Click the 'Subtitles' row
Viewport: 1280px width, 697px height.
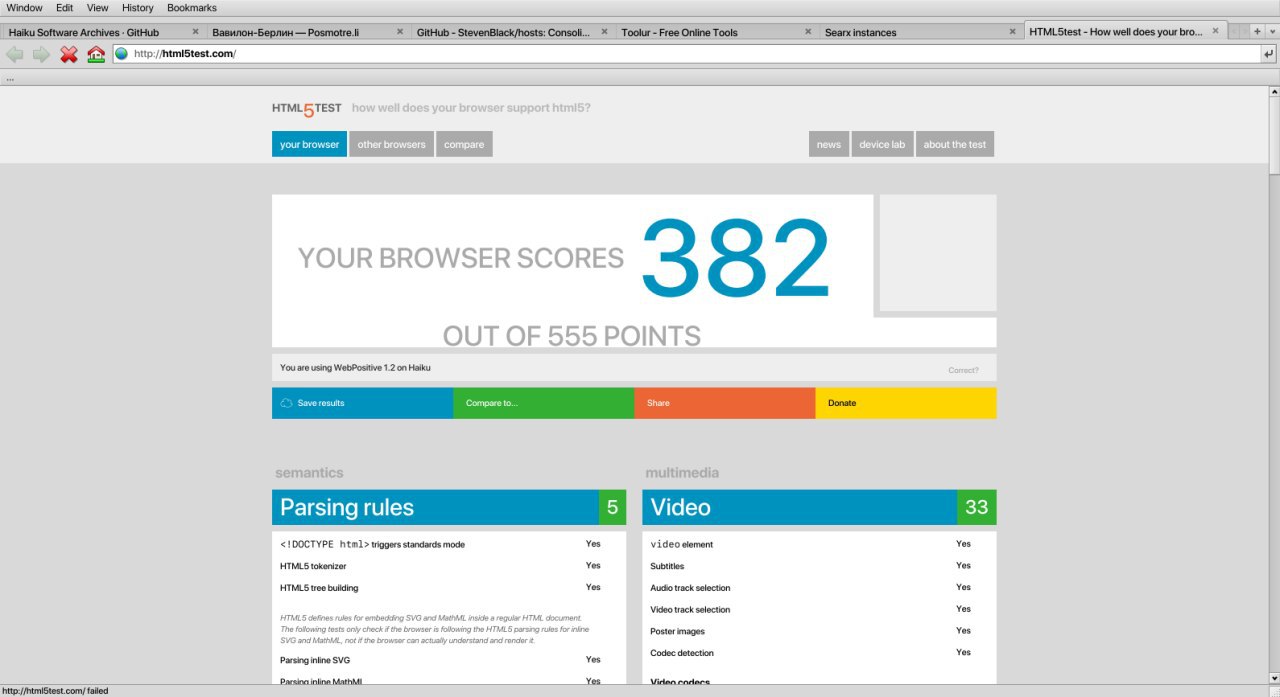(819, 566)
